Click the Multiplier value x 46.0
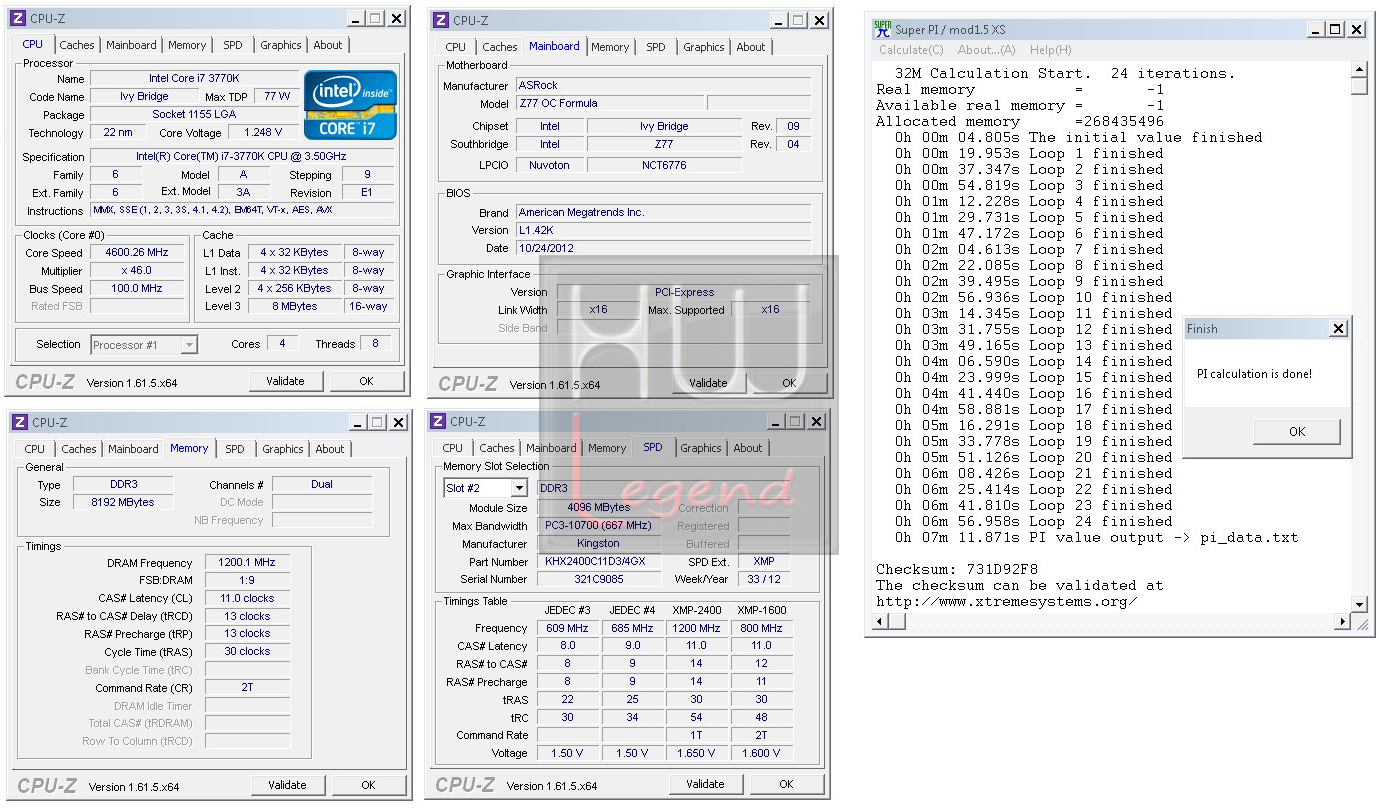The width and height of the screenshot is (1379, 810). coord(137,271)
